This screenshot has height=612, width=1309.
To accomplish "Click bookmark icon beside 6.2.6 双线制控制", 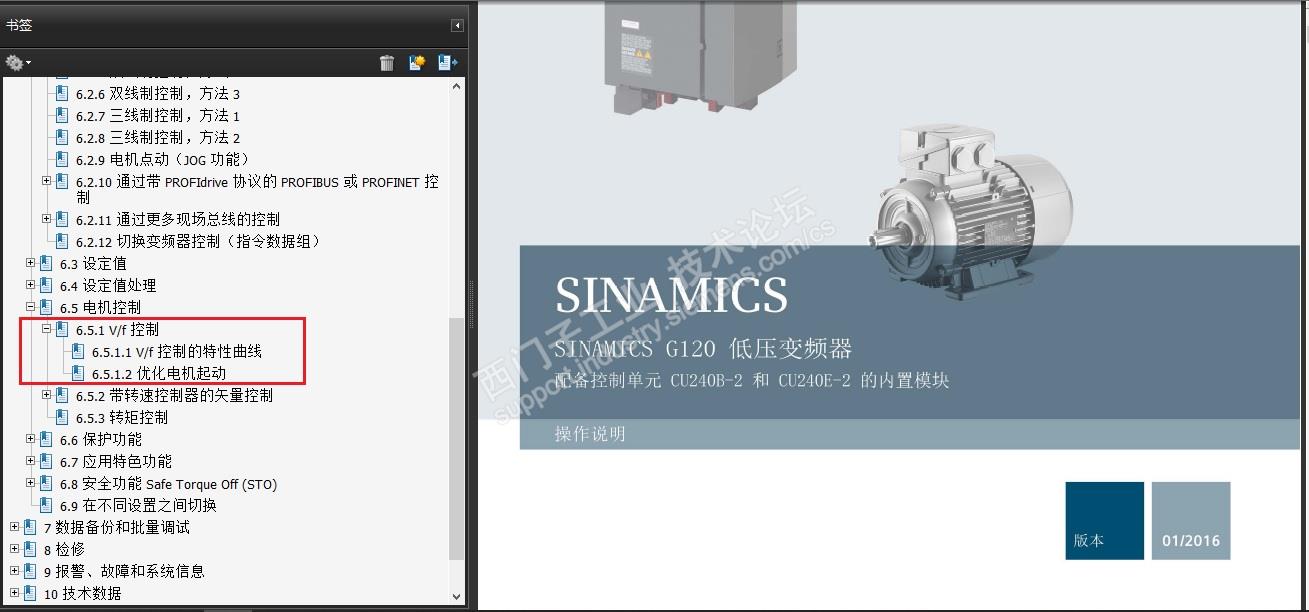I will point(62,93).
